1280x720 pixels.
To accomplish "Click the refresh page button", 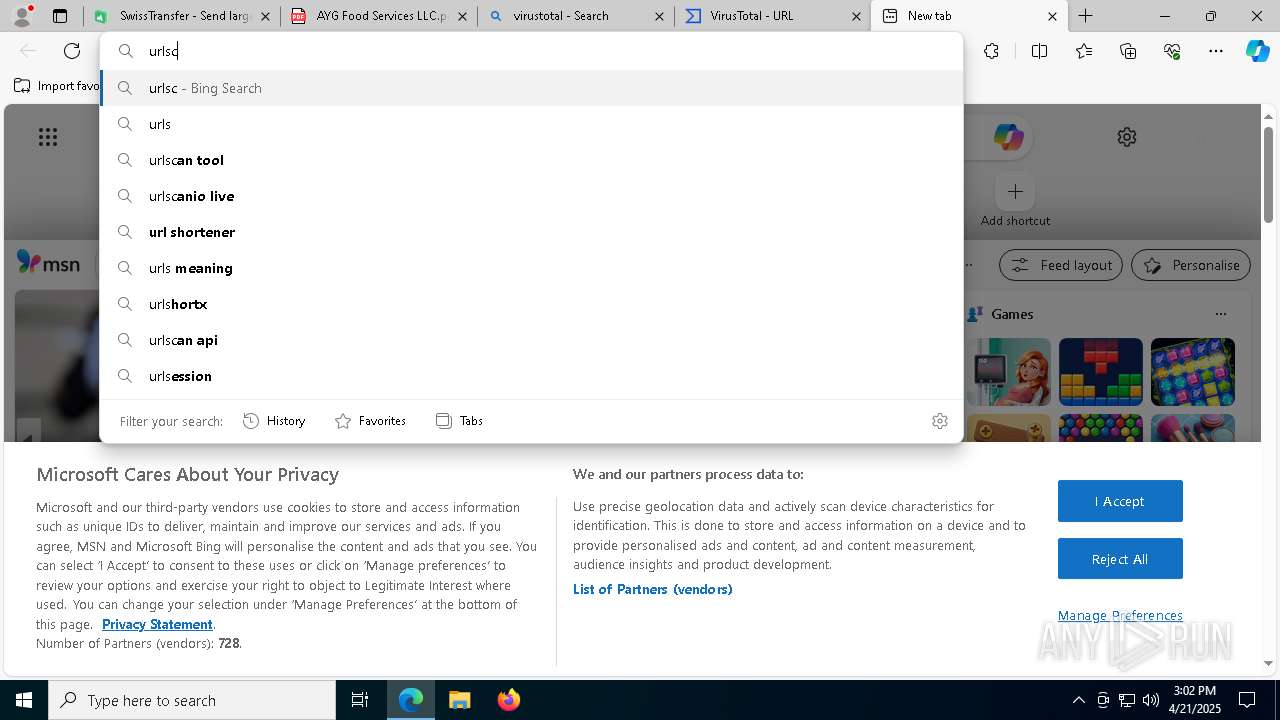I will click(x=72, y=51).
